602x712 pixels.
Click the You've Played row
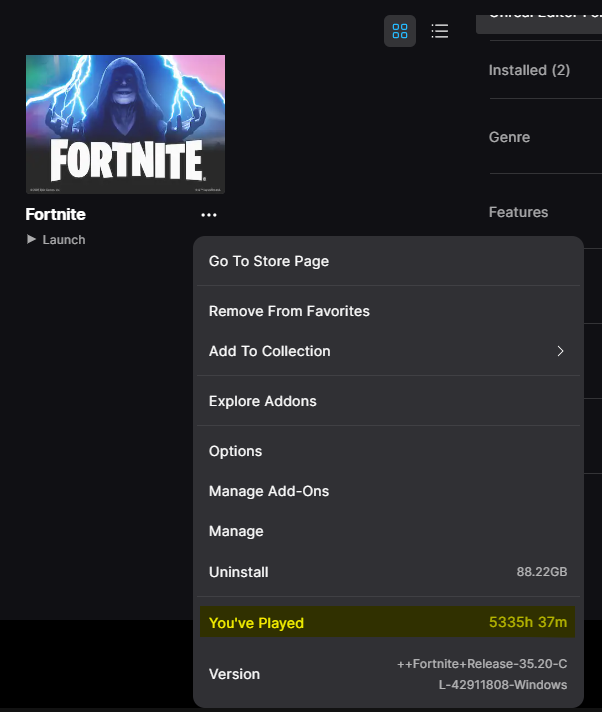387,622
